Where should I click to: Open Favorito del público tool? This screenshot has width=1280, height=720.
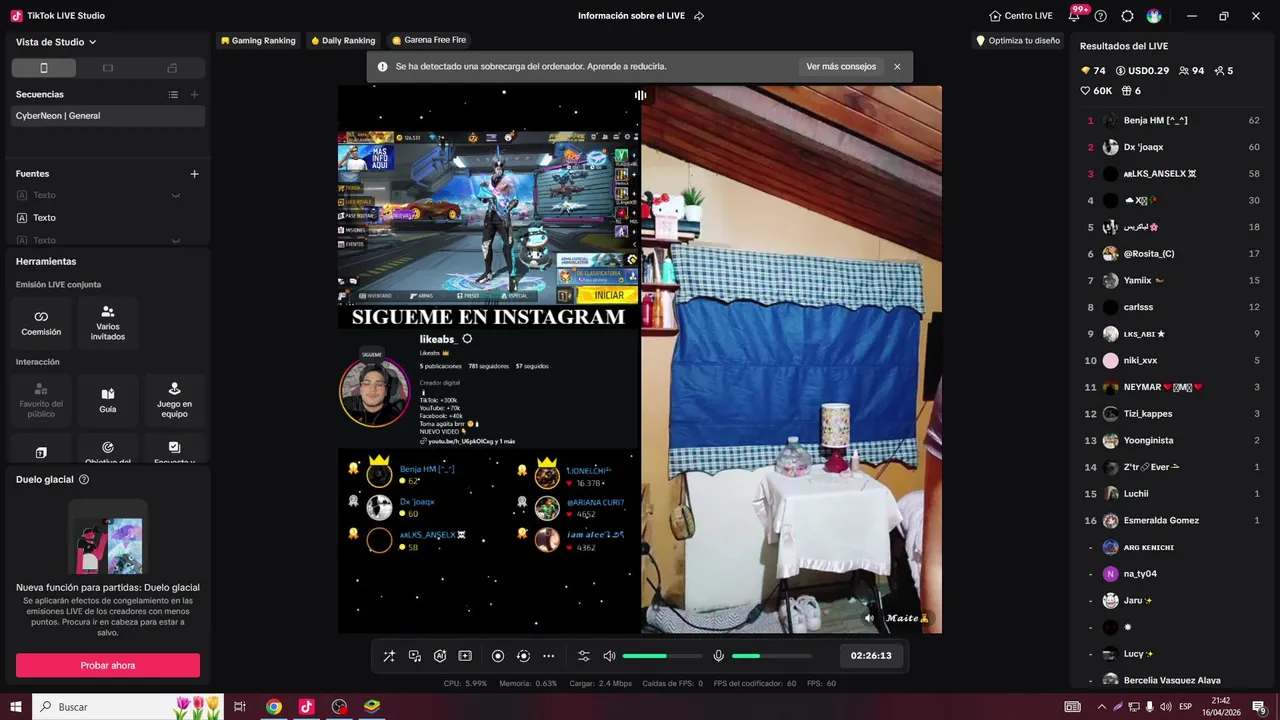click(41, 400)
